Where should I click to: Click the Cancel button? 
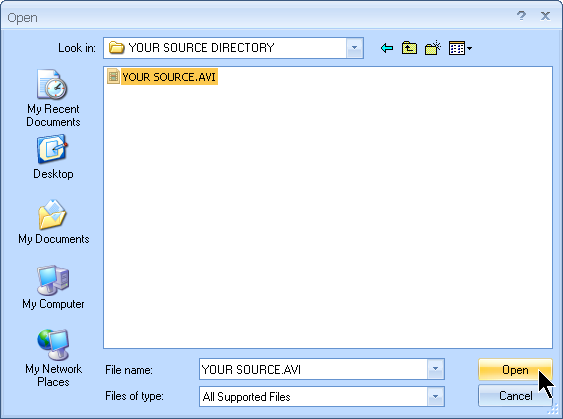point(515,396)
